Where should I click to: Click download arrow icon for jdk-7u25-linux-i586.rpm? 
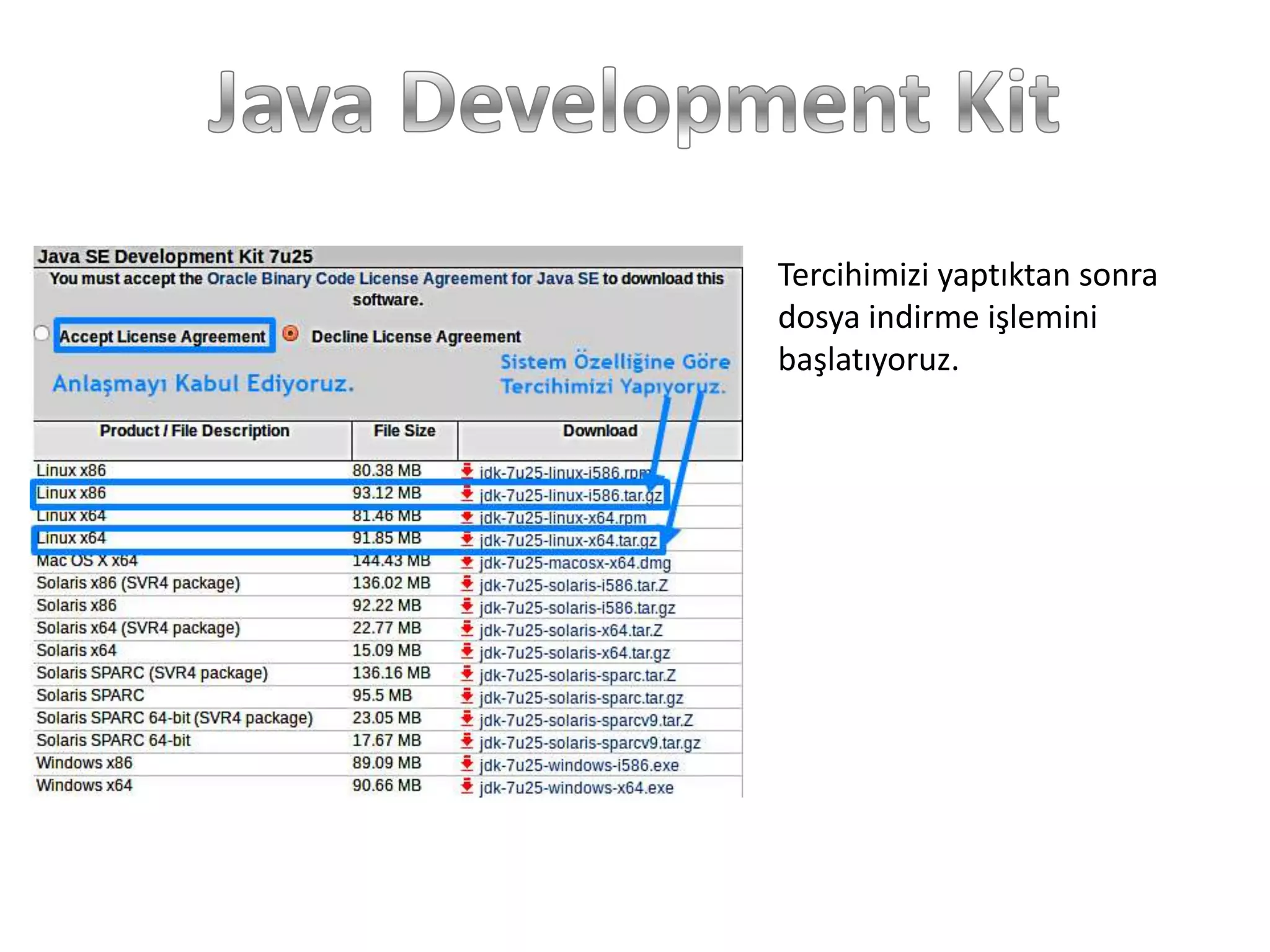[468, 471]
